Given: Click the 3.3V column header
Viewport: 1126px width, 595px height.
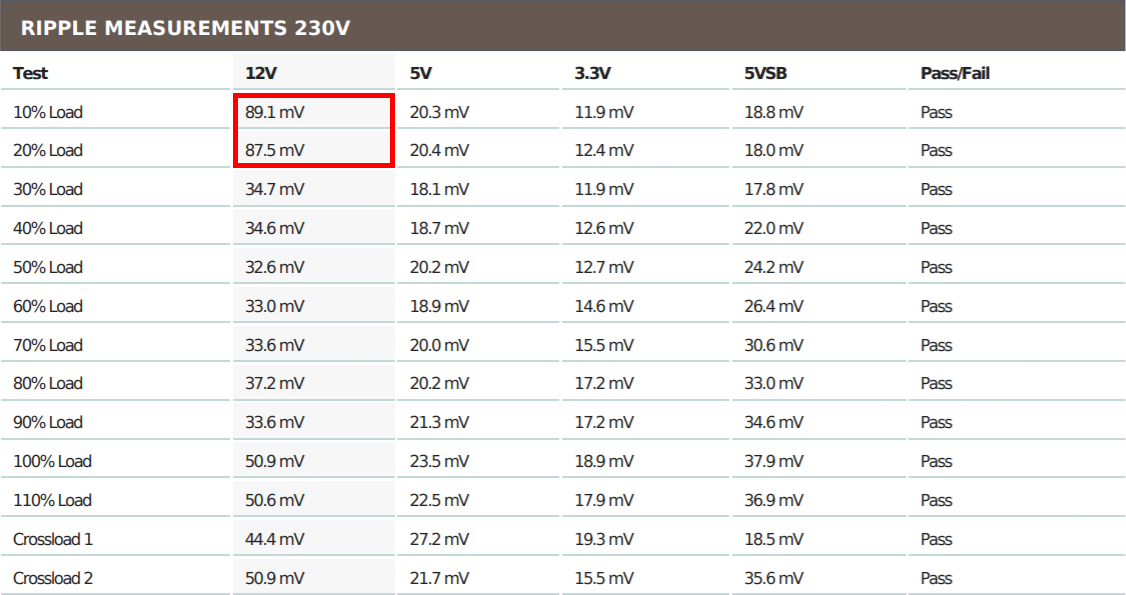Looking at the screenshot, I should pyautogui.click(x=592, y=73).
